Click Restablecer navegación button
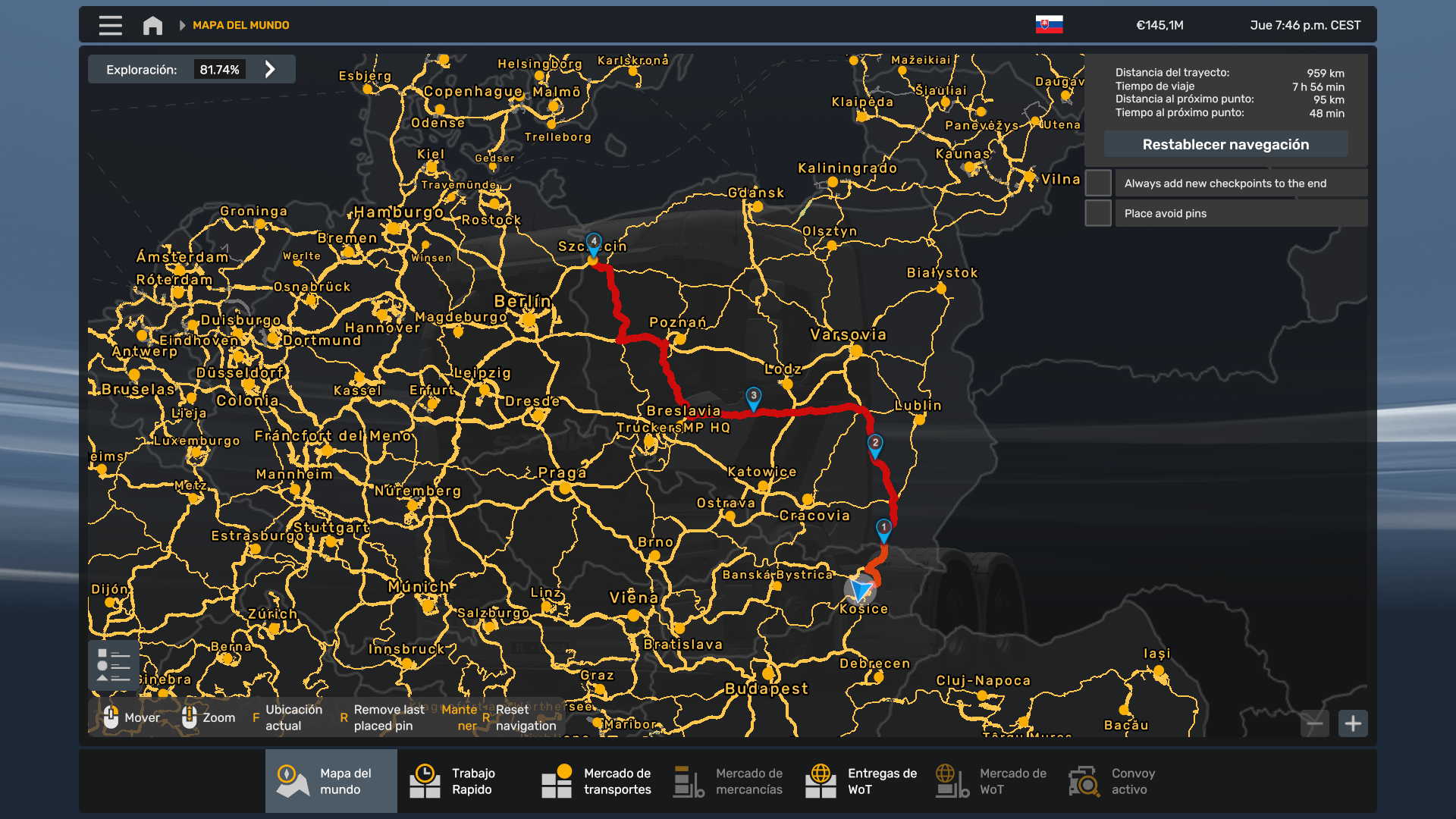 pyautogui.click(x=1225, y=144)
